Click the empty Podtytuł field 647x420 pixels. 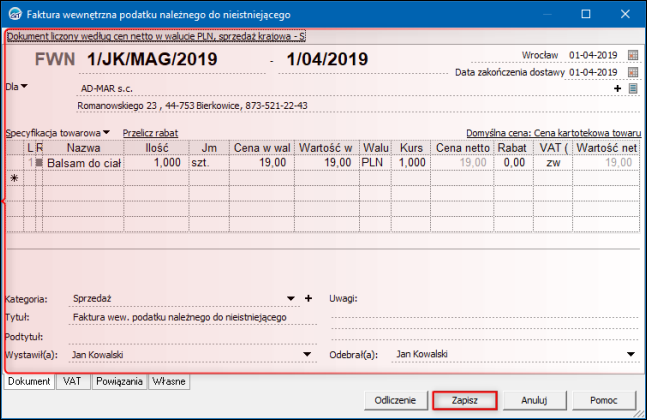193,336
